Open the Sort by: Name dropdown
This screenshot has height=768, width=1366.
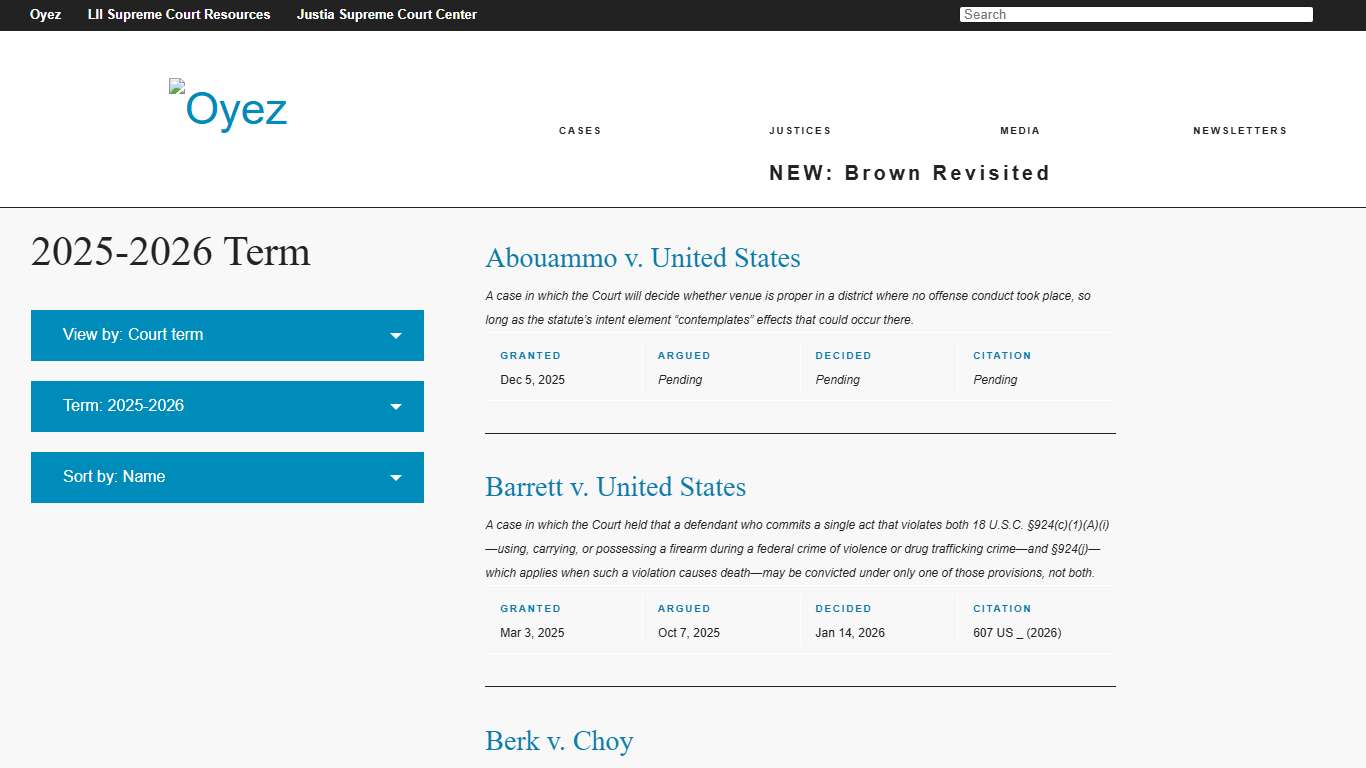click(226, 477)
